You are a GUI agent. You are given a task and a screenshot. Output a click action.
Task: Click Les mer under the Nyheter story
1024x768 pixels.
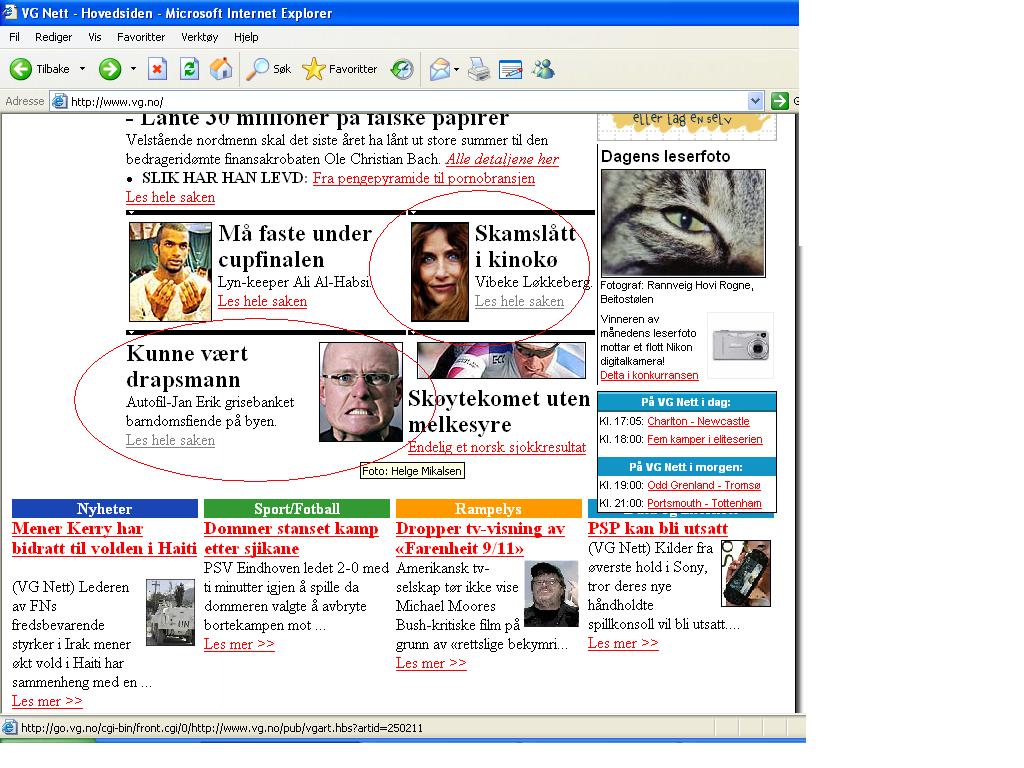[x=47, y=701]
